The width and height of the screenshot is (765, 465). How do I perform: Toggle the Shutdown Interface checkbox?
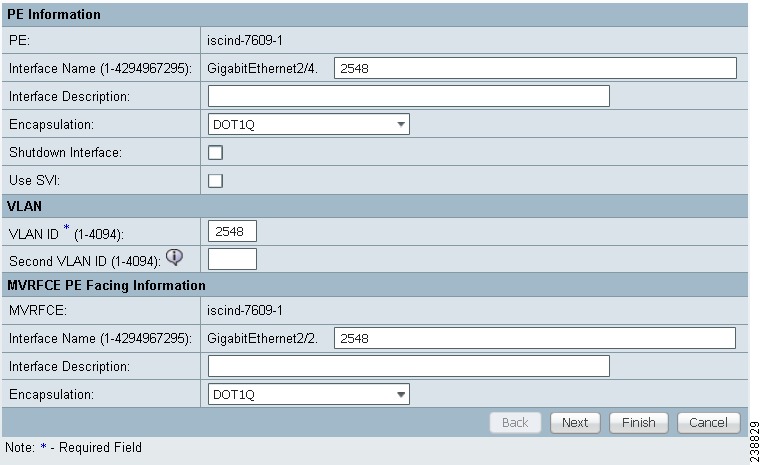point(215,153)
